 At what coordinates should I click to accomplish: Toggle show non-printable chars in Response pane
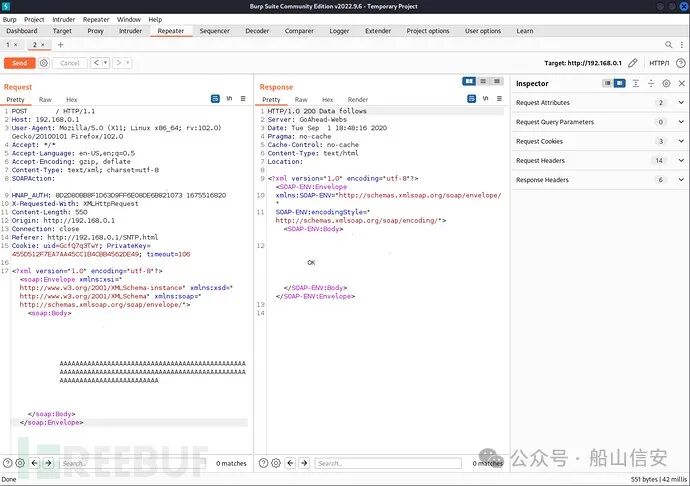(485, 99)
